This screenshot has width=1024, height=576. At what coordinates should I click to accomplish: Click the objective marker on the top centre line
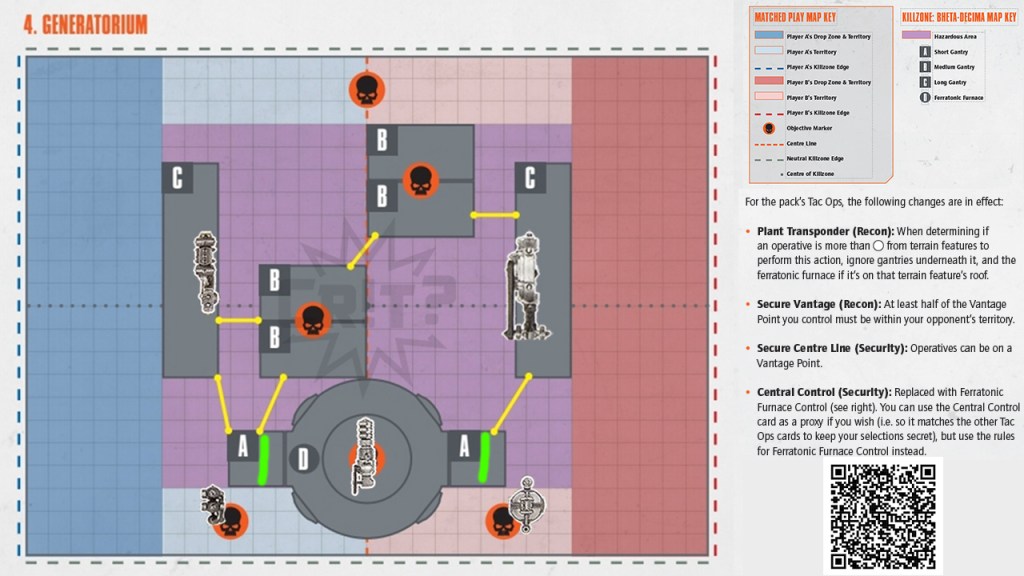pyautogui.click(x=366, y=90)
